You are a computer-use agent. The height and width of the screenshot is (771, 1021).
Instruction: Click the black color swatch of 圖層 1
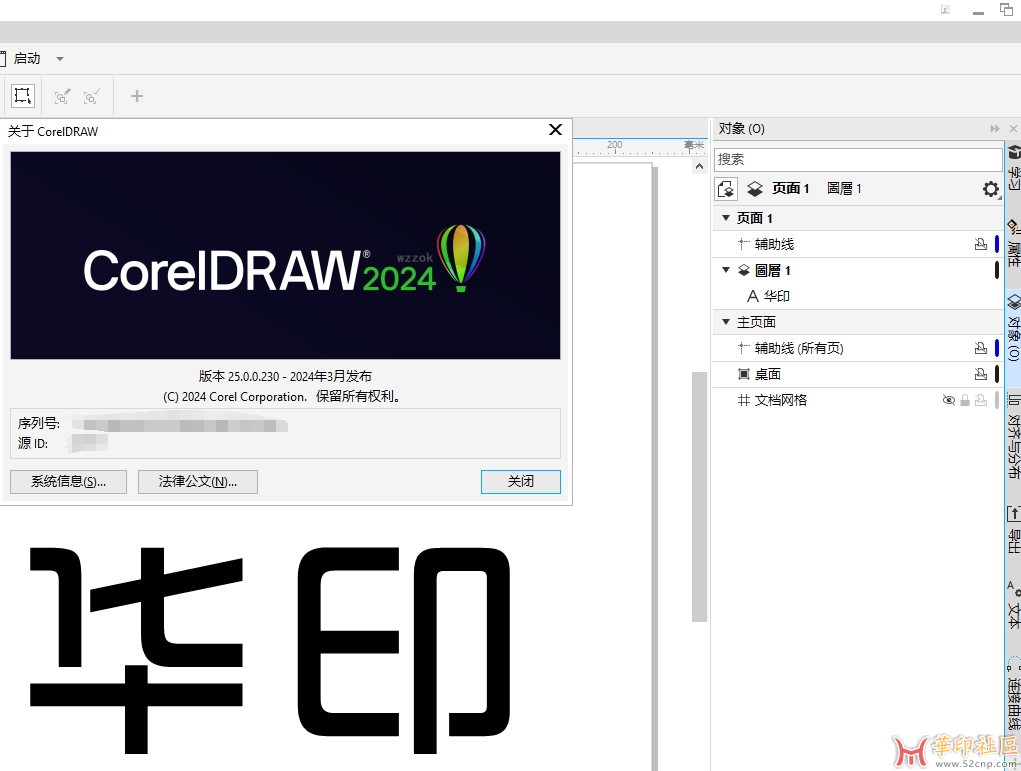click(997, 270)
